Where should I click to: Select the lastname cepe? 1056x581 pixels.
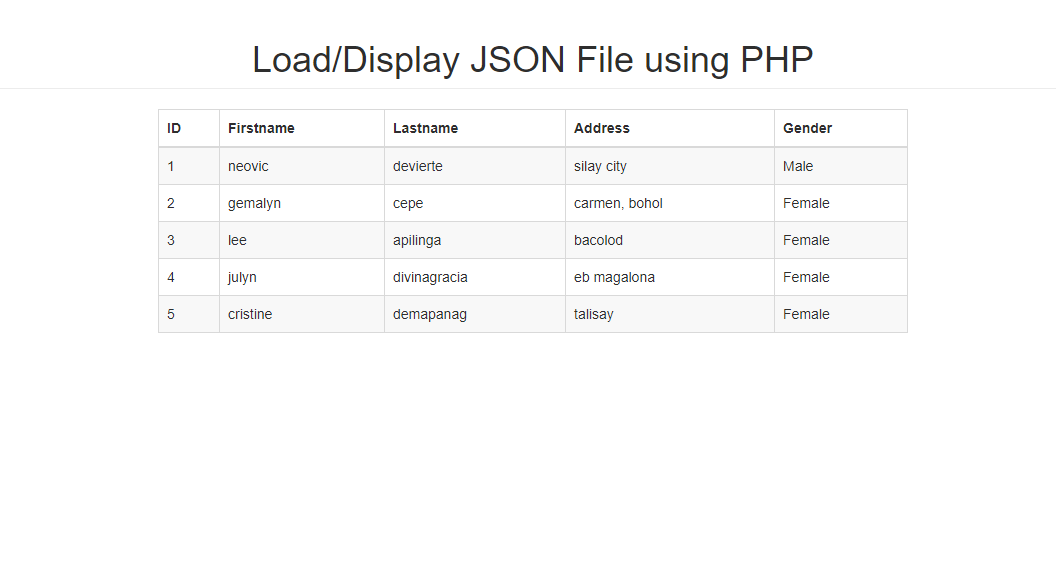pos(408,203)
